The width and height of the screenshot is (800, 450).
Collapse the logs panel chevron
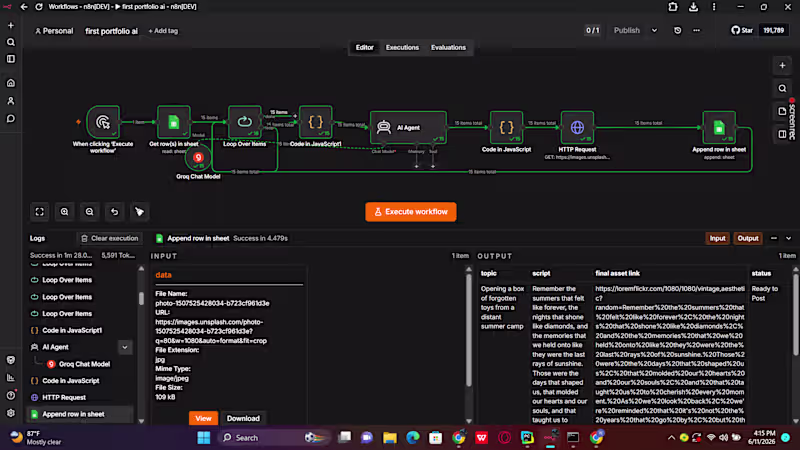788,238
